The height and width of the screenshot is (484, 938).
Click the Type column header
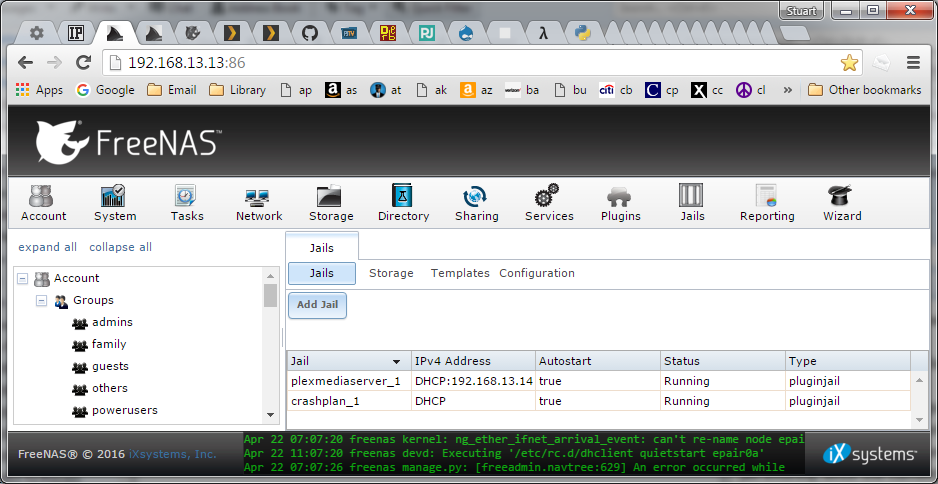(x=848, y=361)
